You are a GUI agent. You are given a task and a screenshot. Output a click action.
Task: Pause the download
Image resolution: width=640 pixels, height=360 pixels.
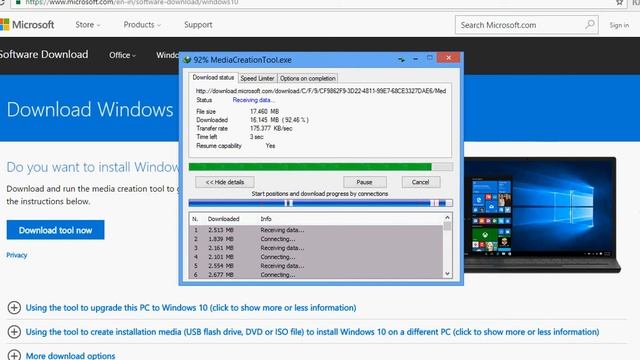click(x=364, y=182)
